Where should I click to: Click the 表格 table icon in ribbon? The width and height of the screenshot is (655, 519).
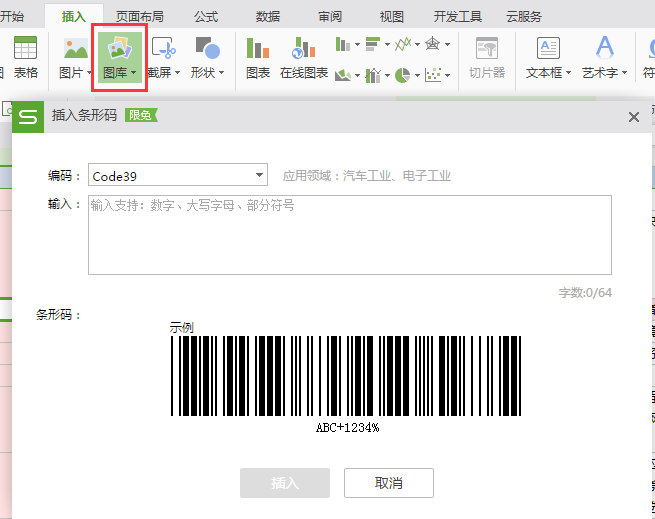[25, 49]
